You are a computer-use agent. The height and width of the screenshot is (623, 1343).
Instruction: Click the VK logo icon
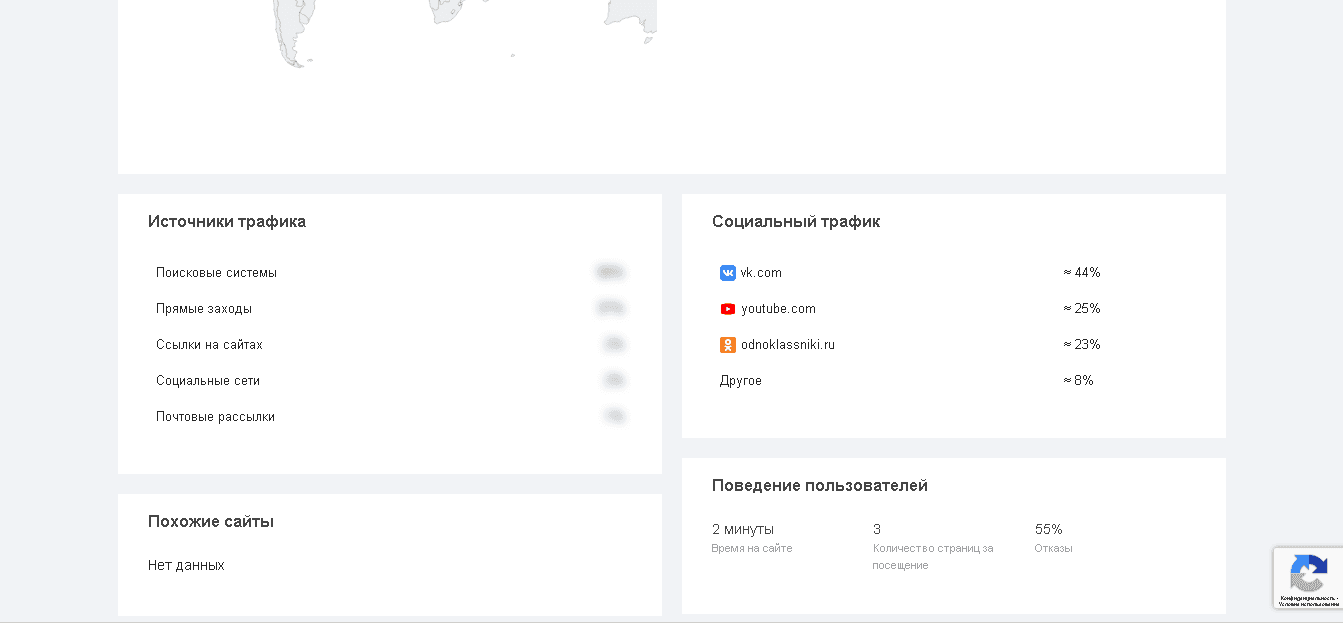[727, 273]
